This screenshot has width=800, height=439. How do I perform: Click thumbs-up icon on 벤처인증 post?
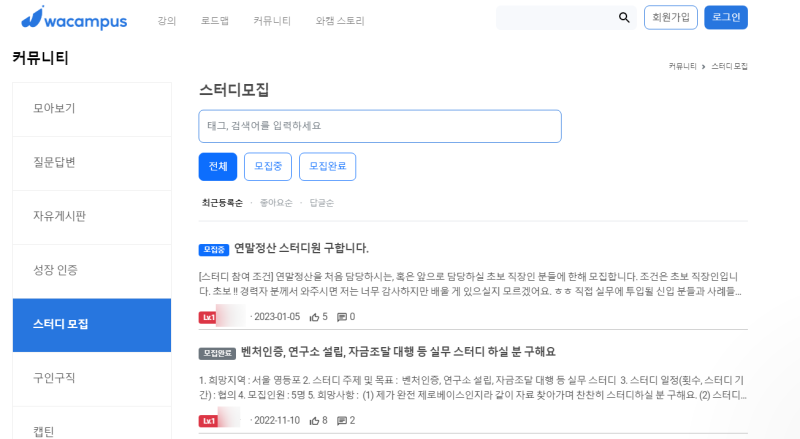314,421
